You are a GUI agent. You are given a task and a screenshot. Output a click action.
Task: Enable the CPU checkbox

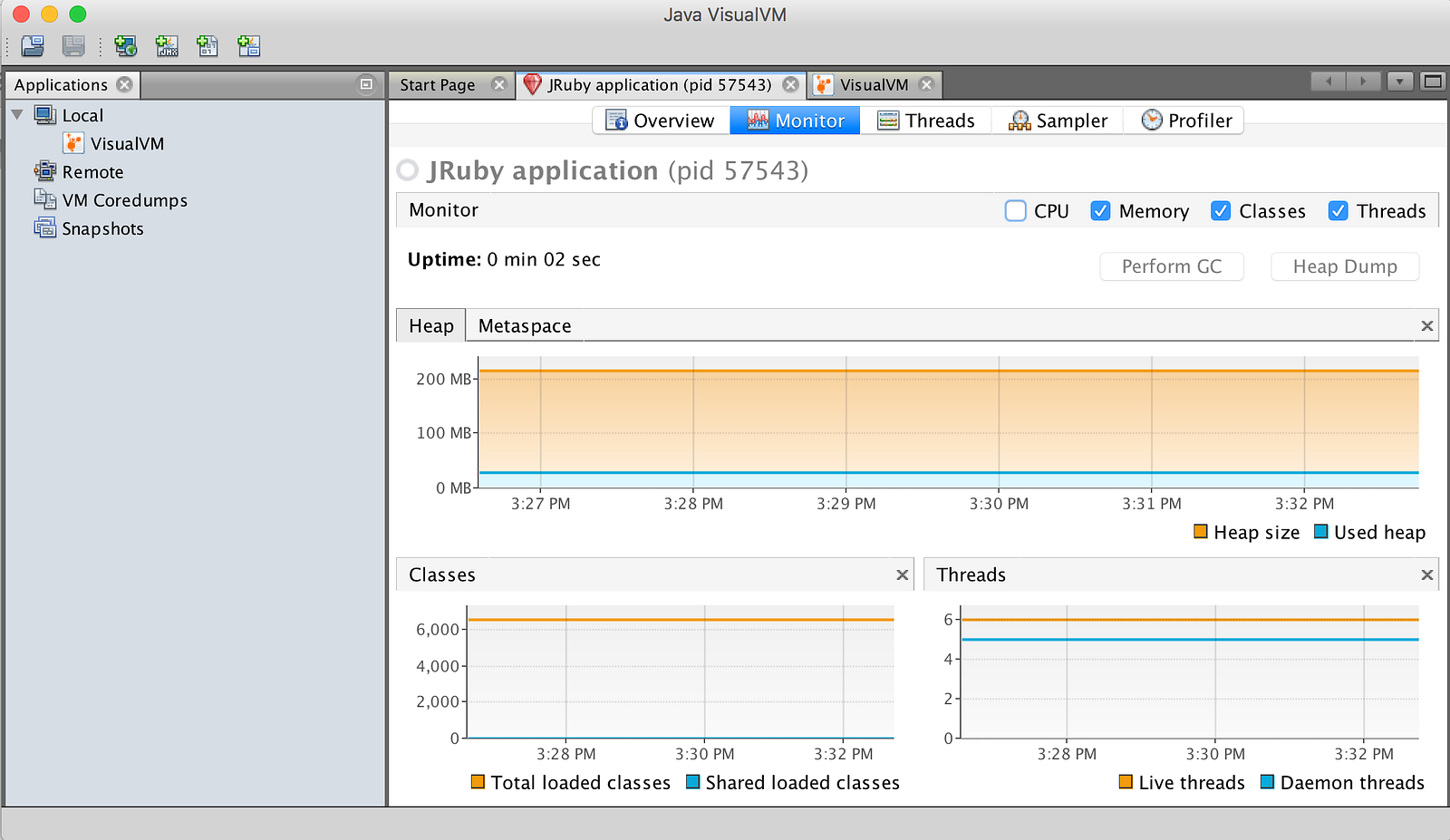(x=1015, y=211)
